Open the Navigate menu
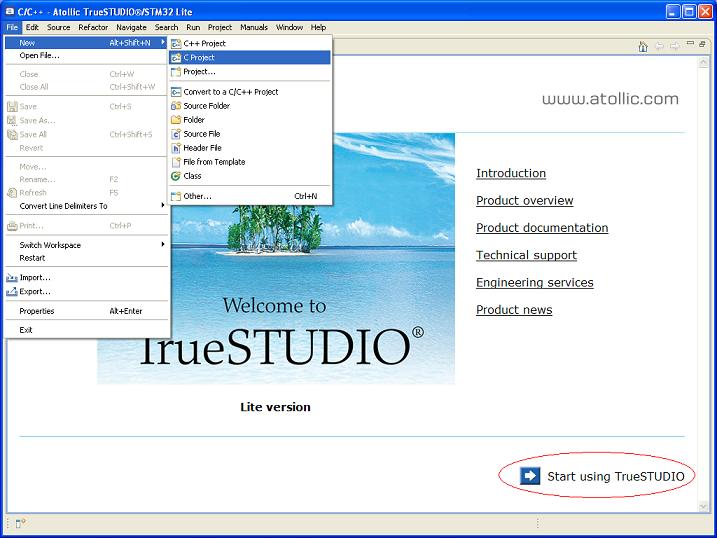Screen dimensions: 717x538 (x=131, y=27)
